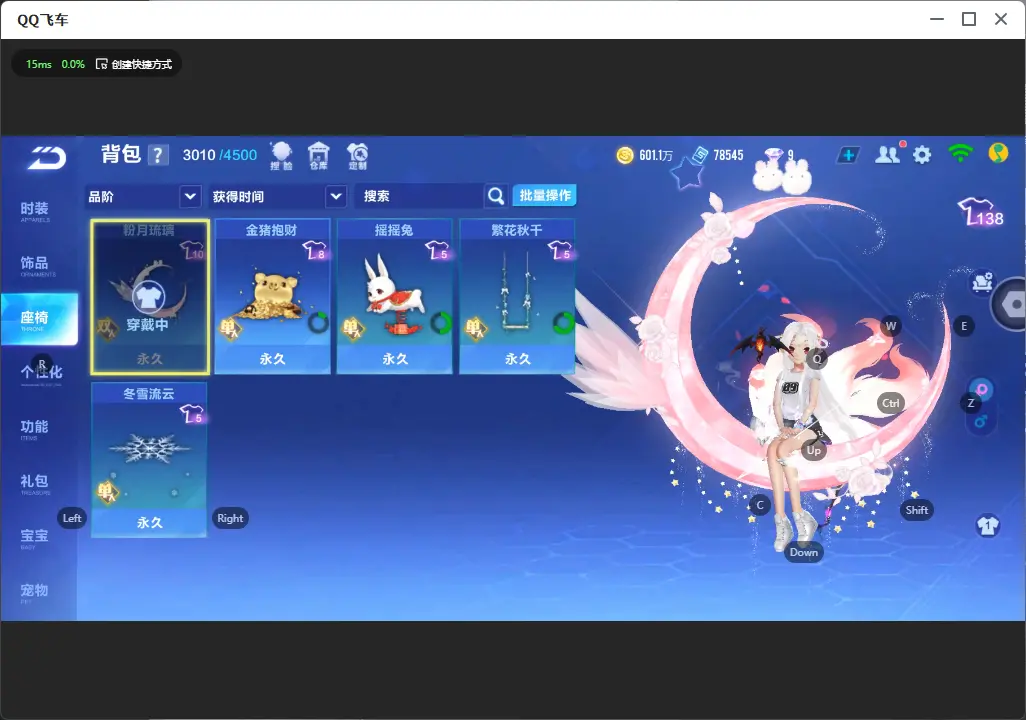The image size is (1026, 720).
Task: Switch to the 时装 tab
Action: pyautogui.click(x=34, y=211)
